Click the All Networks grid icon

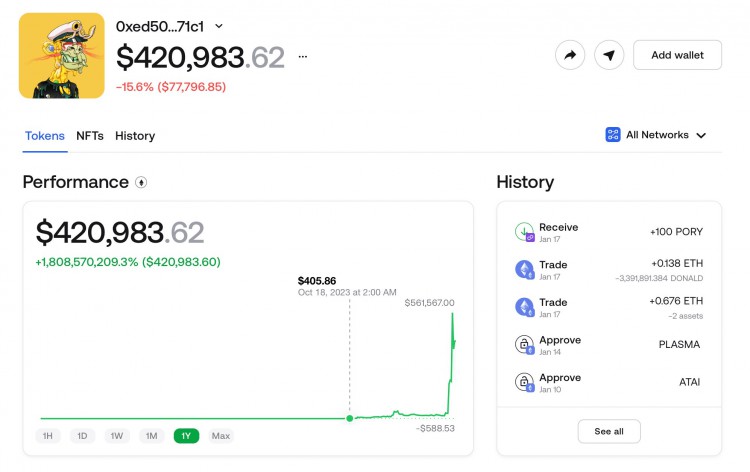[x=613, y=135]
